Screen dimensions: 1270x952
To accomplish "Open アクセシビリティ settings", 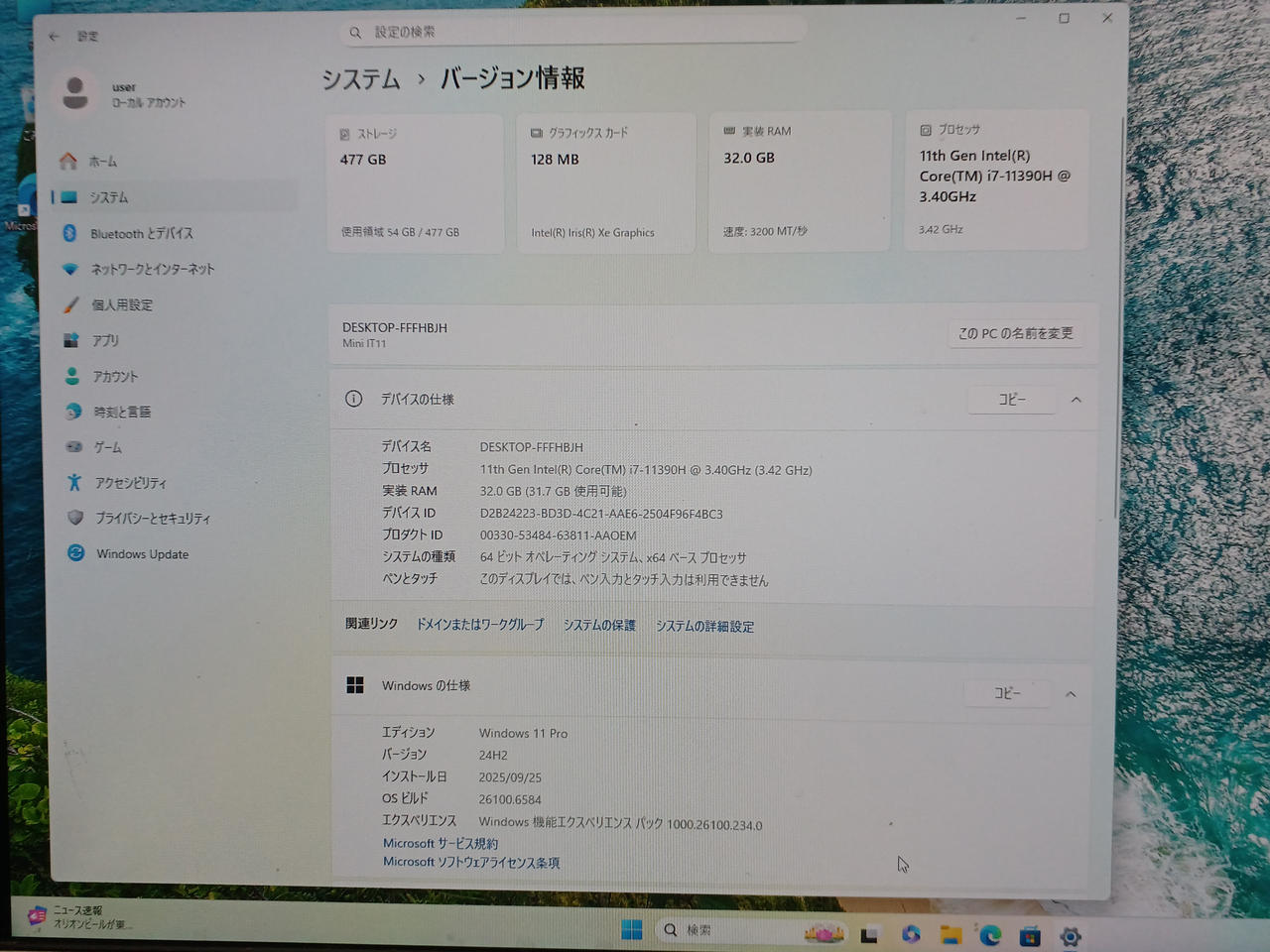I will click(x=130, y=483).
